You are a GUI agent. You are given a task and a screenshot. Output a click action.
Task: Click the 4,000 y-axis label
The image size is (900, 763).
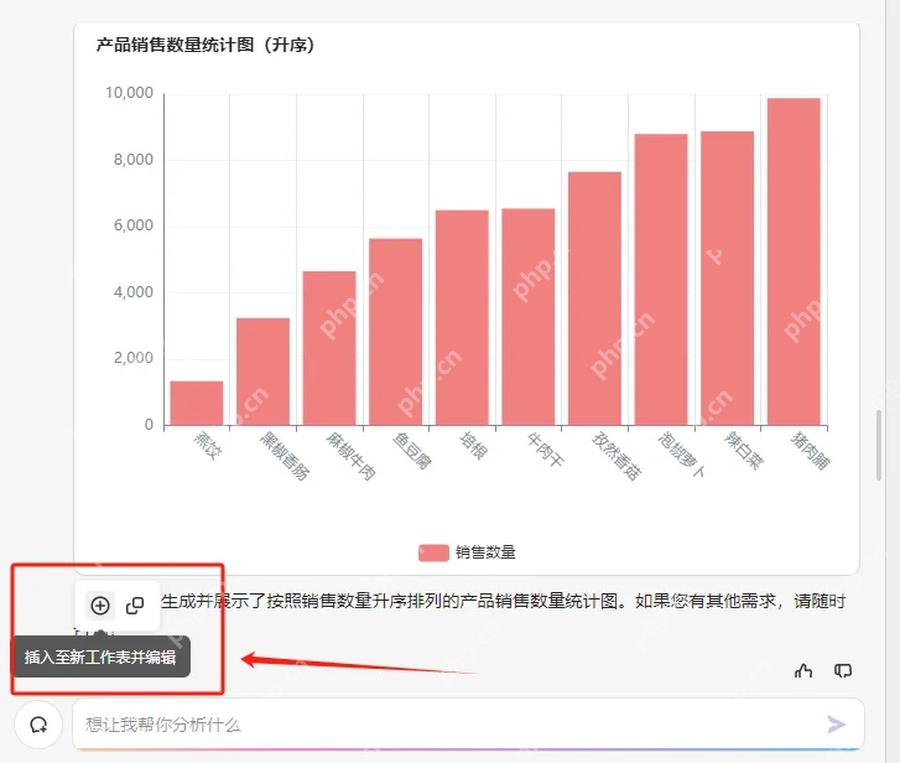[134, 292]
